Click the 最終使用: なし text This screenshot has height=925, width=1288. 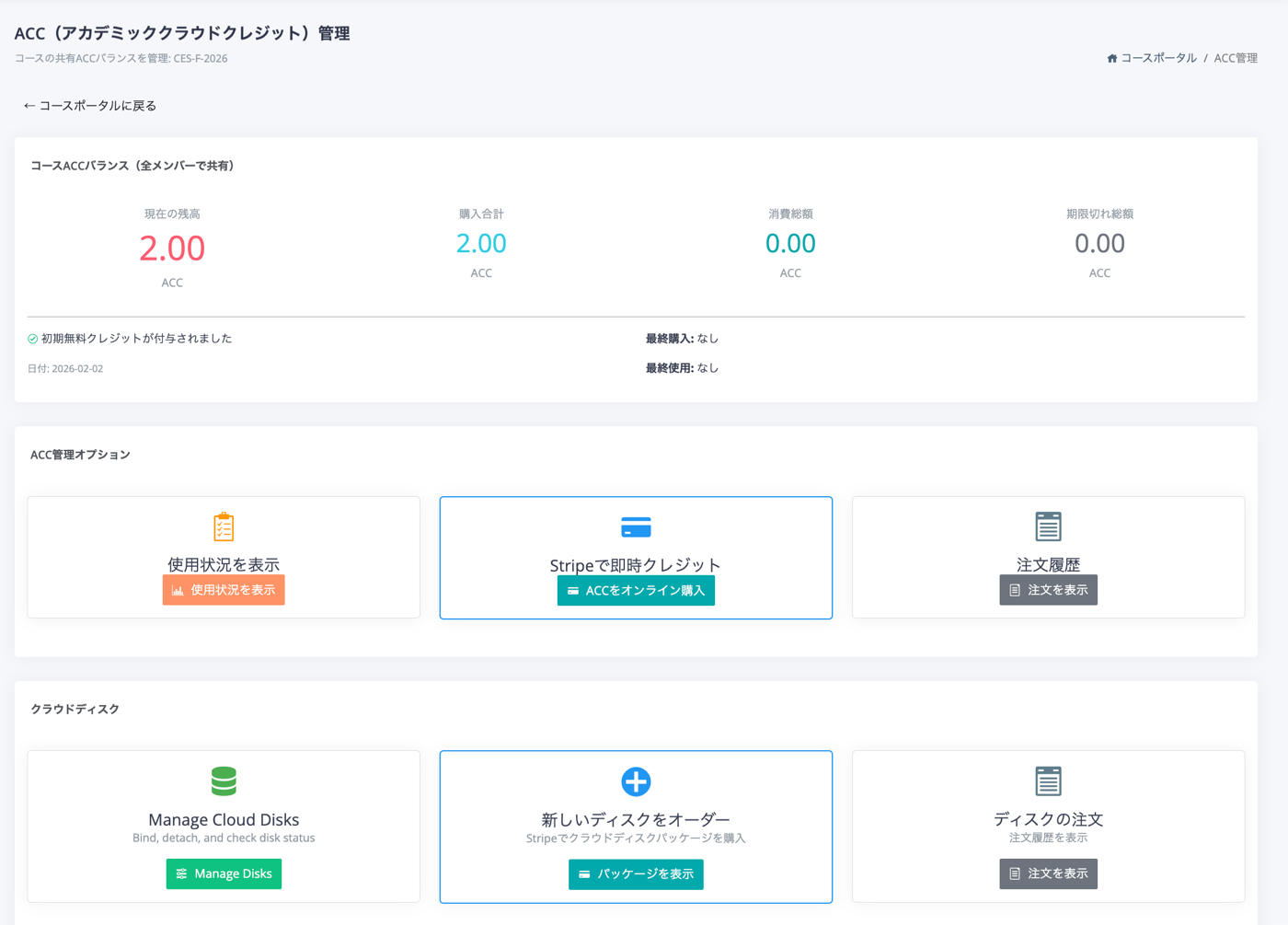pos(682,368)
